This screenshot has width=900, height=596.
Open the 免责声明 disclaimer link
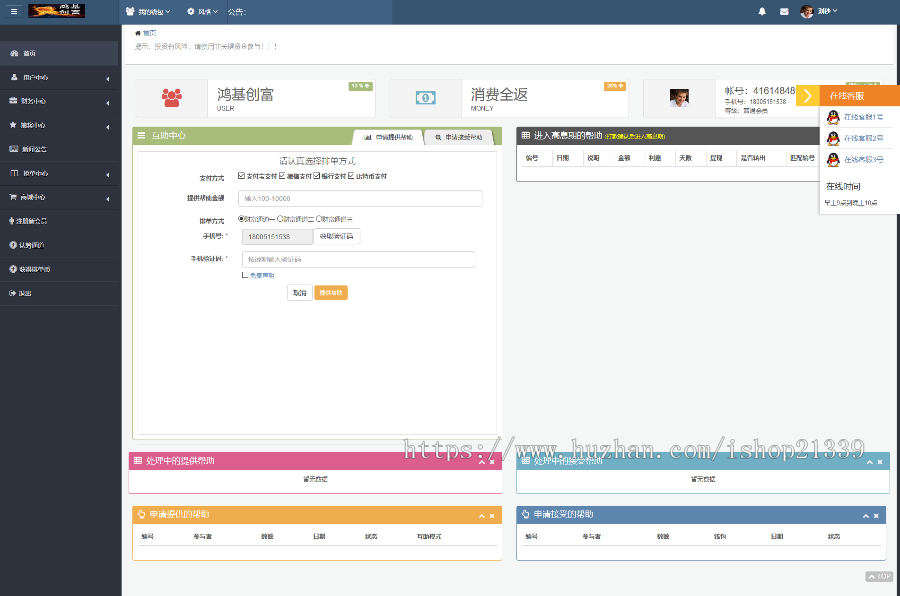pyautogui.click(x=262, y=276)
